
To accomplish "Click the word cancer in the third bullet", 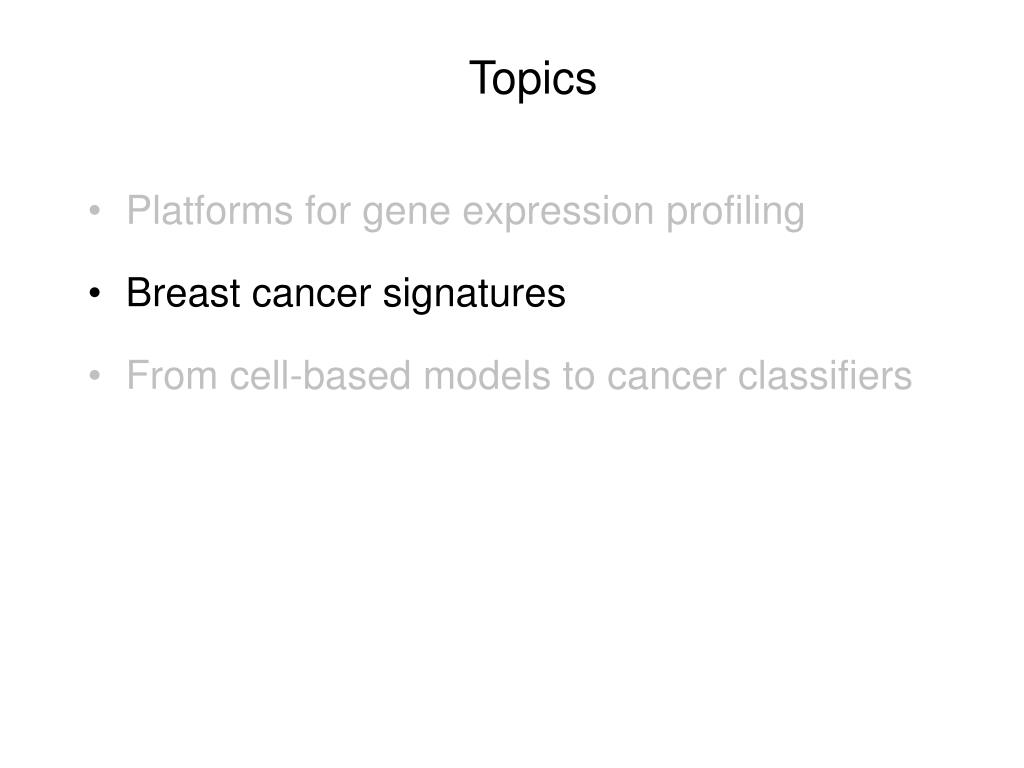I will (x=666, y=379).
